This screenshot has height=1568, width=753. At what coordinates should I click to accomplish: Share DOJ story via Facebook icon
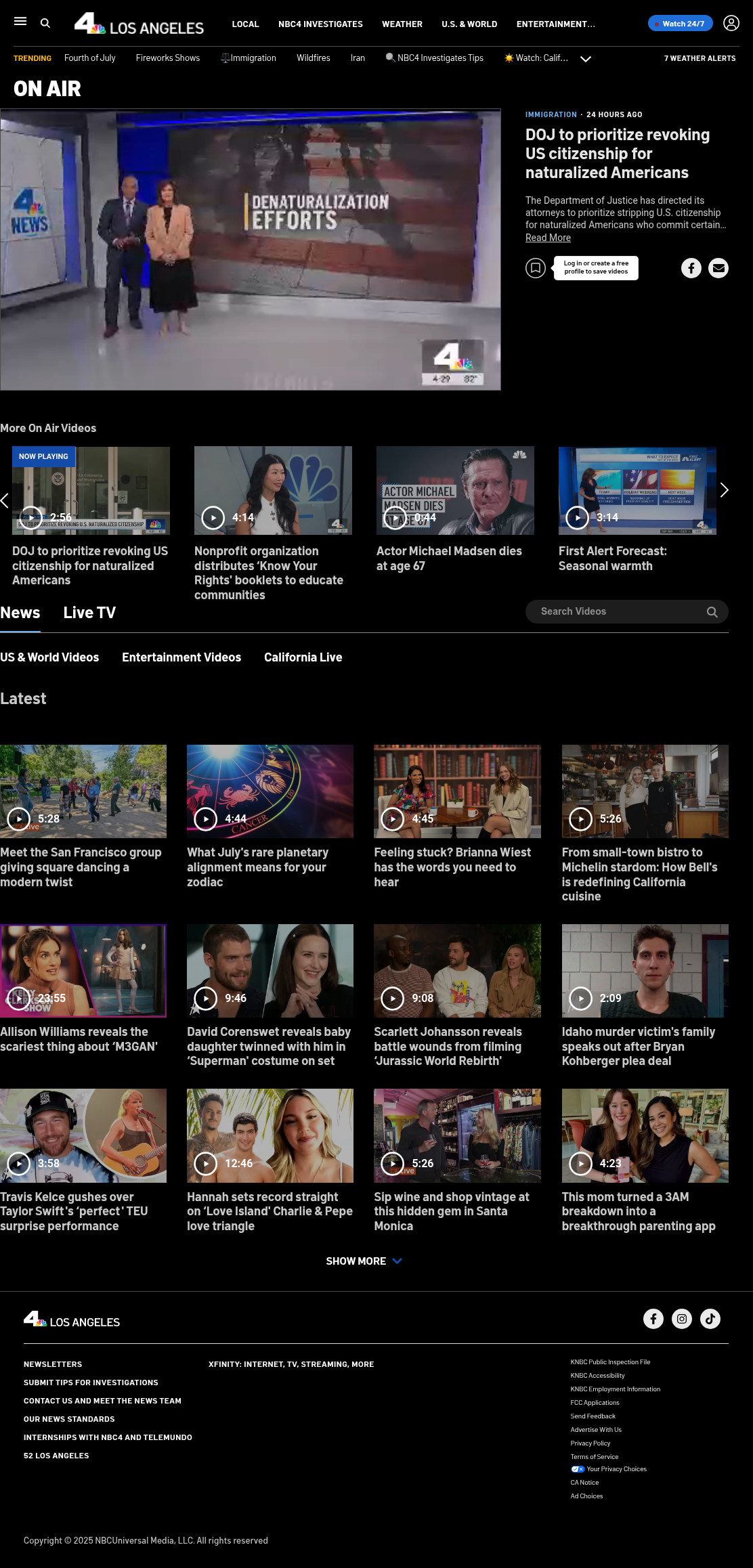point(691,268)
